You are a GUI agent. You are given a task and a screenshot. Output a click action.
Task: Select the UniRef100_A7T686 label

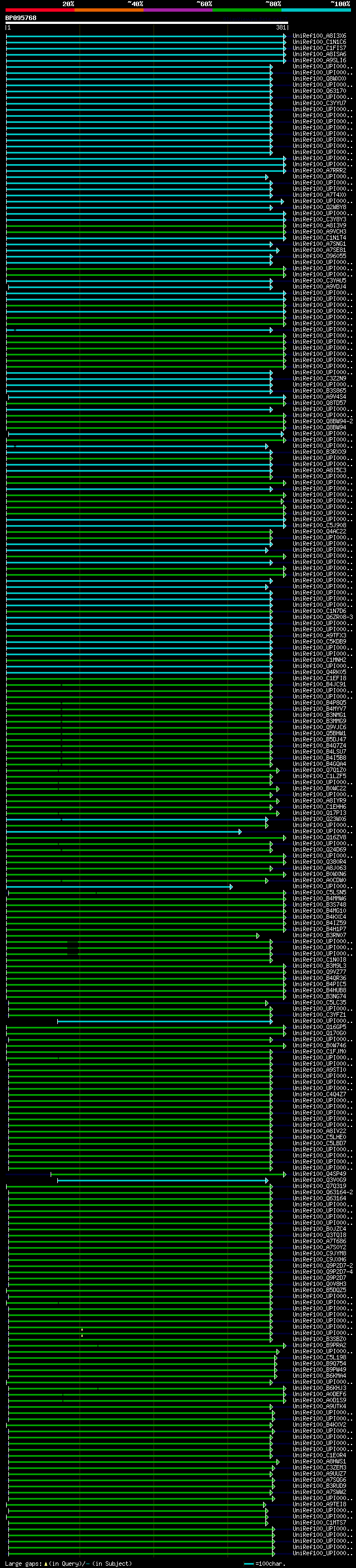tap(319, 1241)
